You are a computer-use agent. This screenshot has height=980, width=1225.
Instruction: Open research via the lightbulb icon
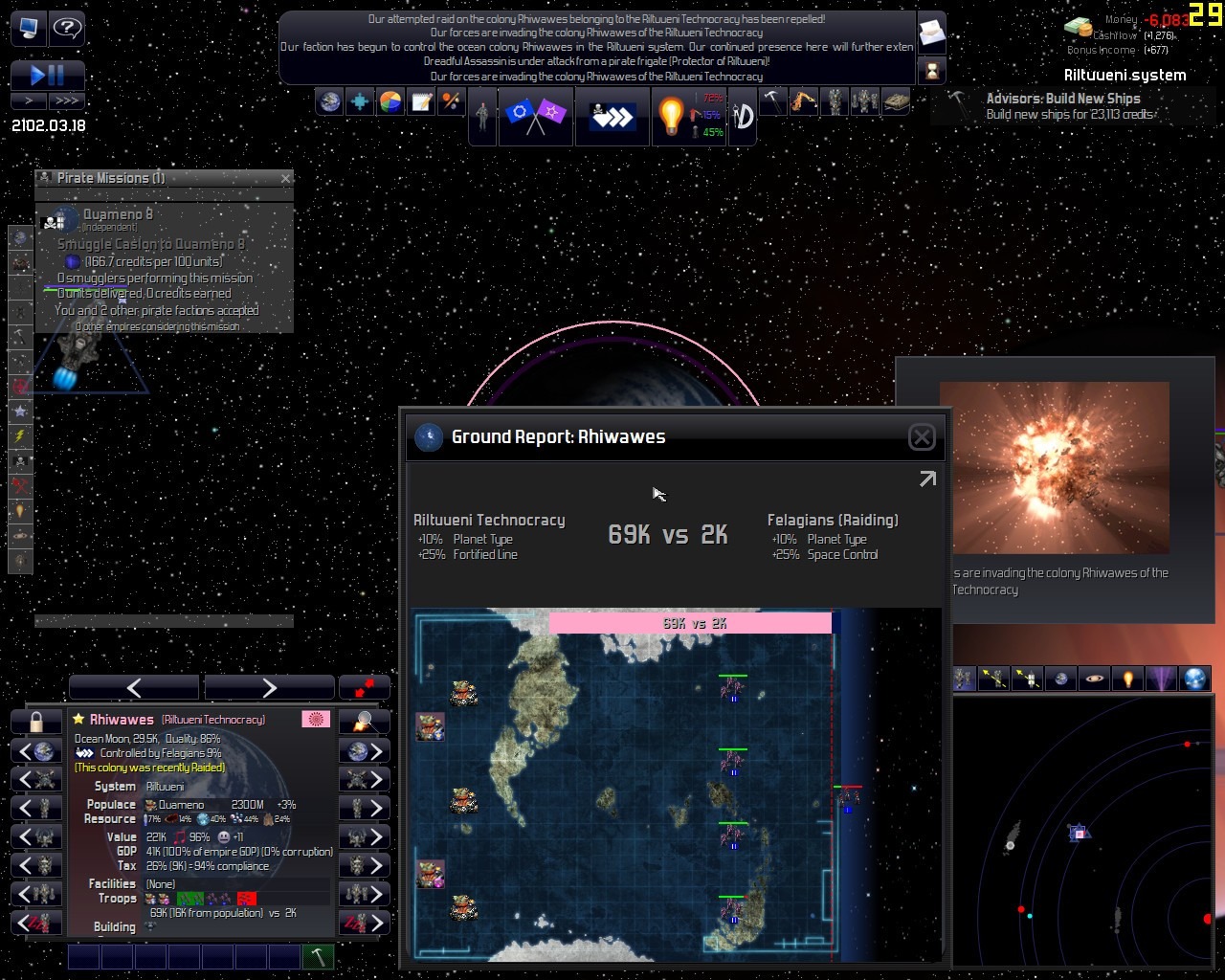(x=671, y=116)
